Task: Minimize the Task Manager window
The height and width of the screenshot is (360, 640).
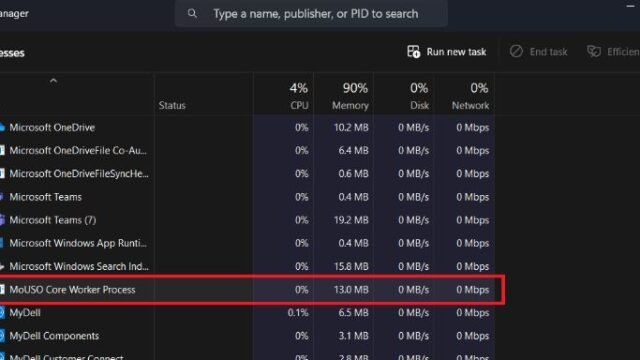Action: point(630,6)
